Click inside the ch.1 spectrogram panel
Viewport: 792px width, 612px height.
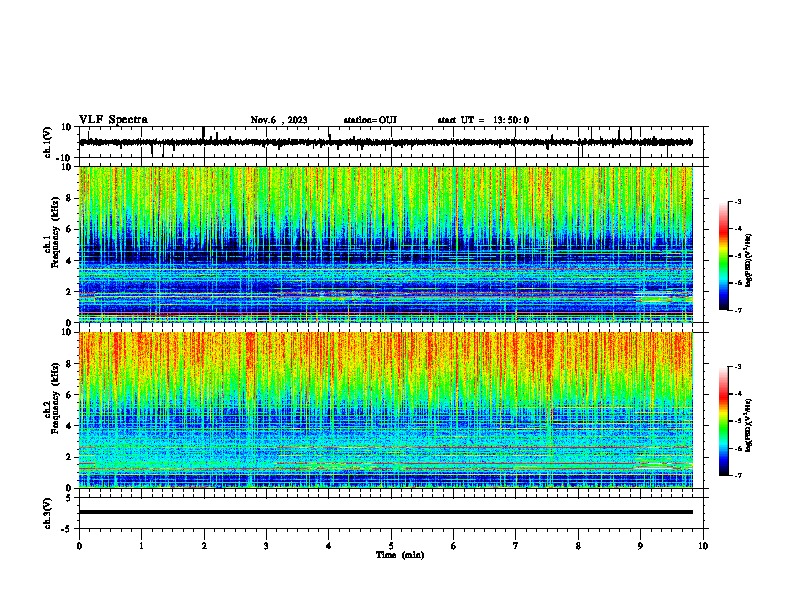[x=386, y=244]
